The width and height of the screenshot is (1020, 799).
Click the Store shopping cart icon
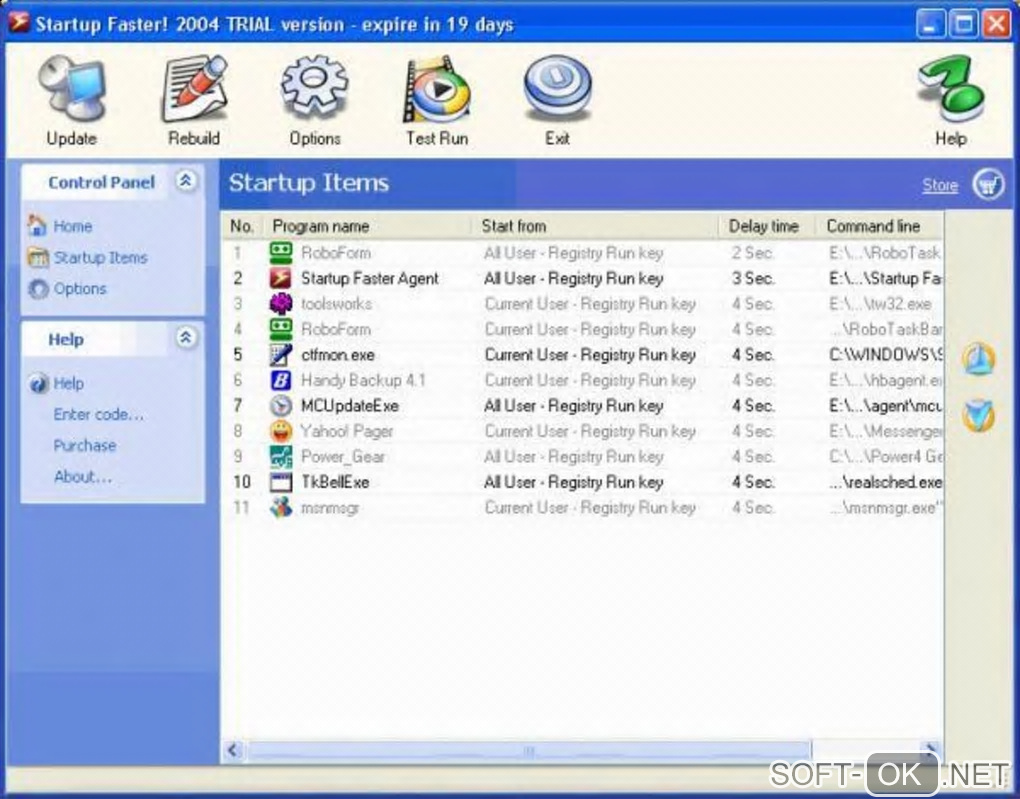pyautogui.click(x=988, y=185)
